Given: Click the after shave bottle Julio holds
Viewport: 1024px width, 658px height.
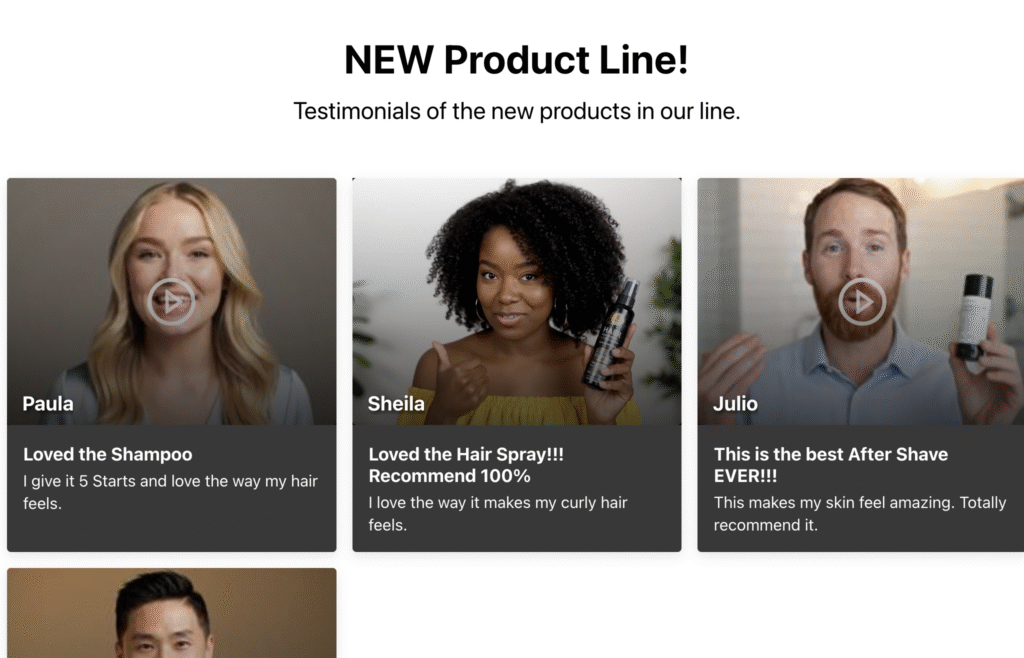Looking at the screenshot, I should pyautogui.click(x=974, y=317).
